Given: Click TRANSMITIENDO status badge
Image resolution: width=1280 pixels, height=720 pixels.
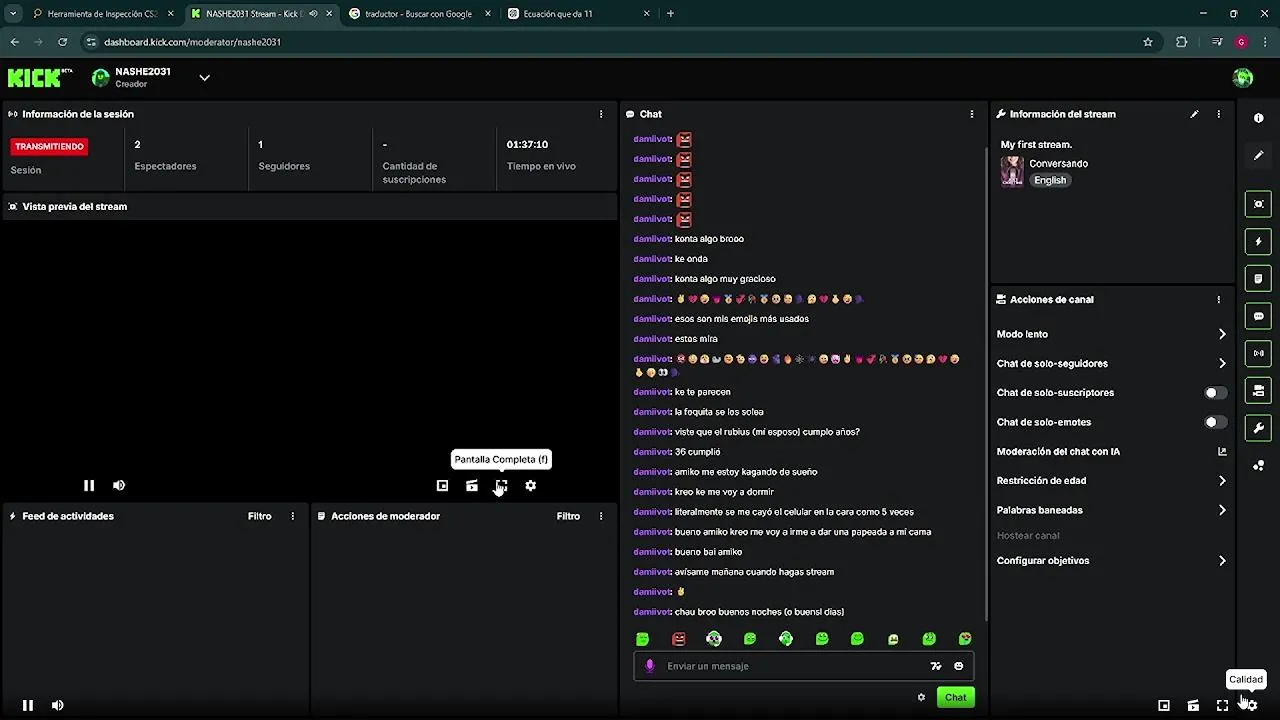Looking at the screenshot, I should [50, 146].
